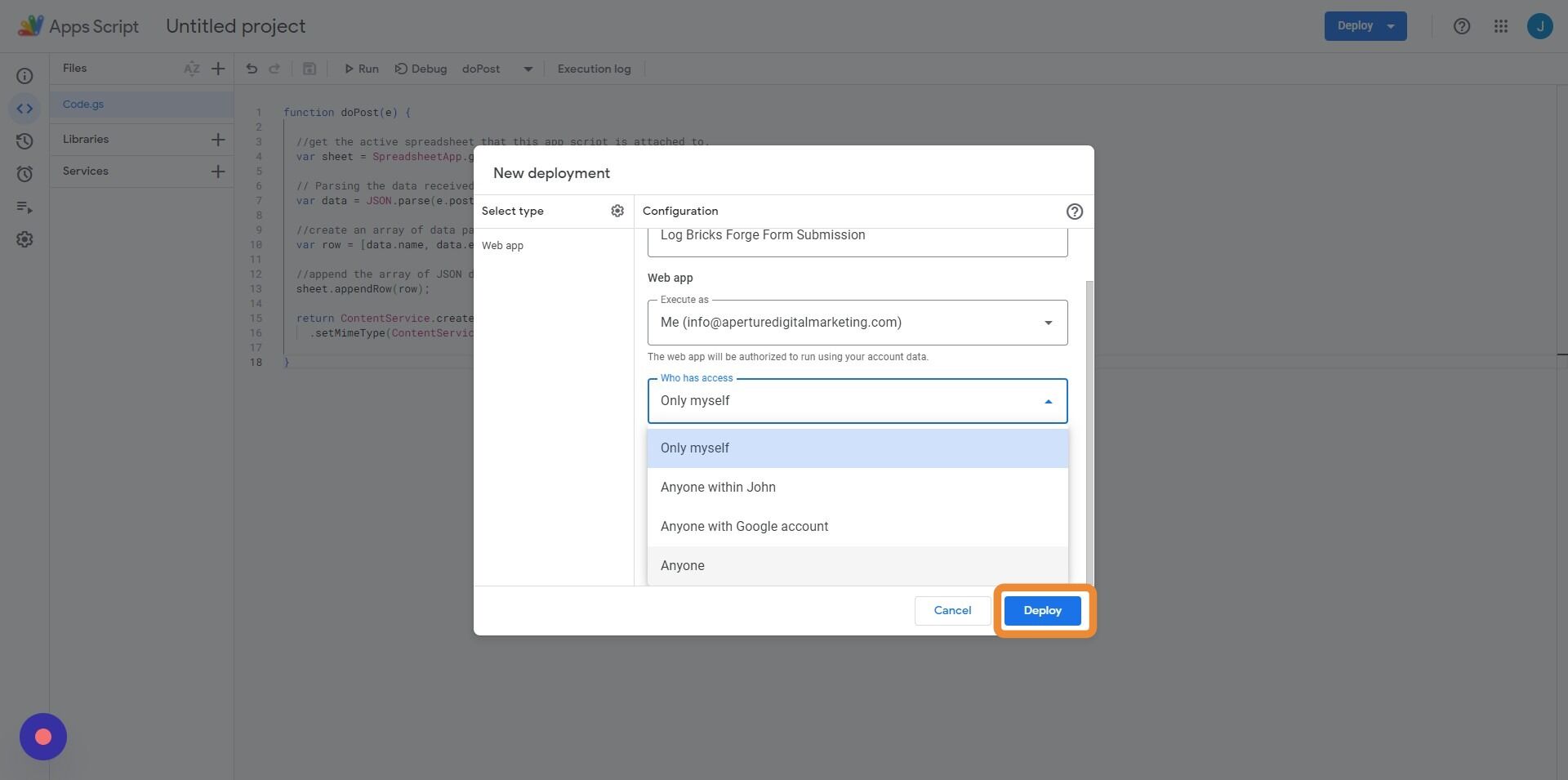Expand the Deploy dropdown arrow
The height and width of the screenshot is (780, 1568).
point(1388,25)
